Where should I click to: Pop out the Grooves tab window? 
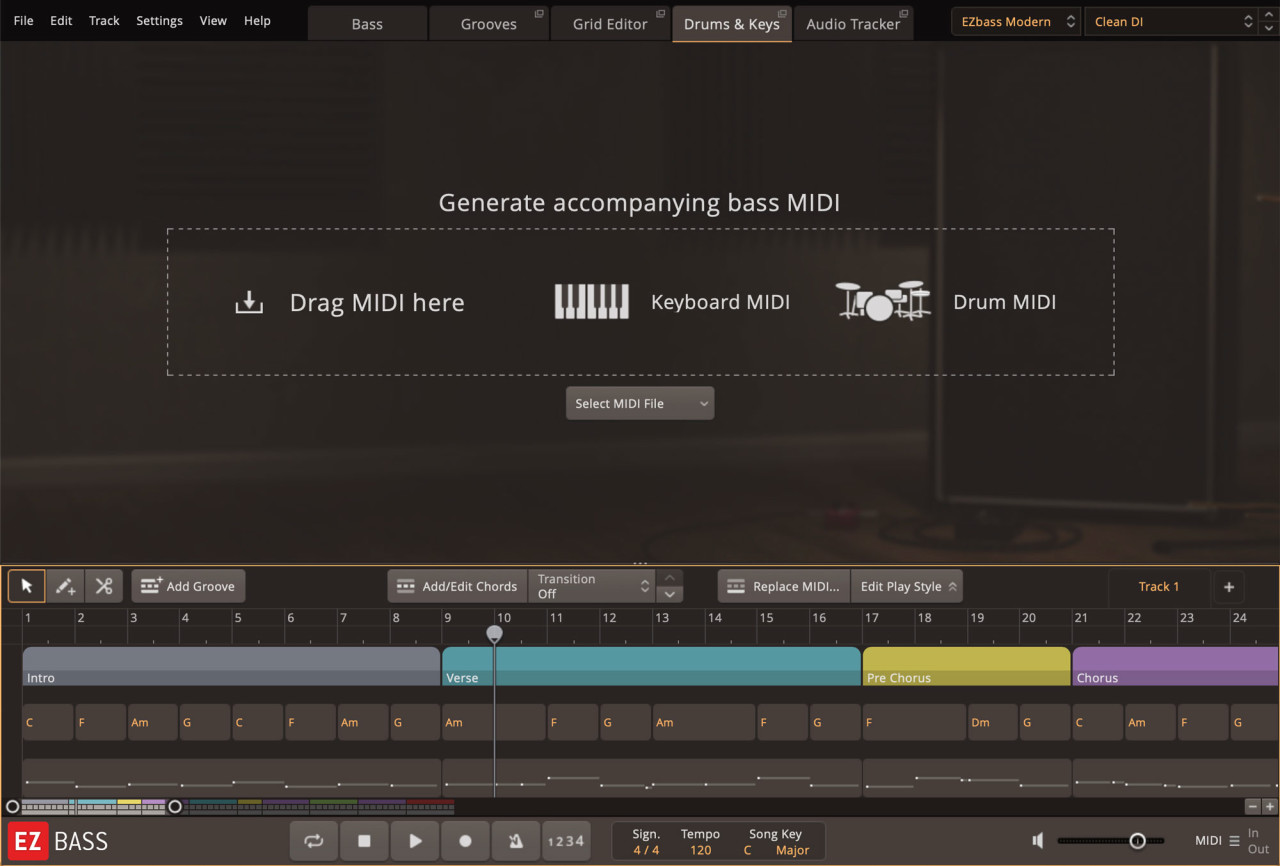pyautogui.click(x=539, y=14)
